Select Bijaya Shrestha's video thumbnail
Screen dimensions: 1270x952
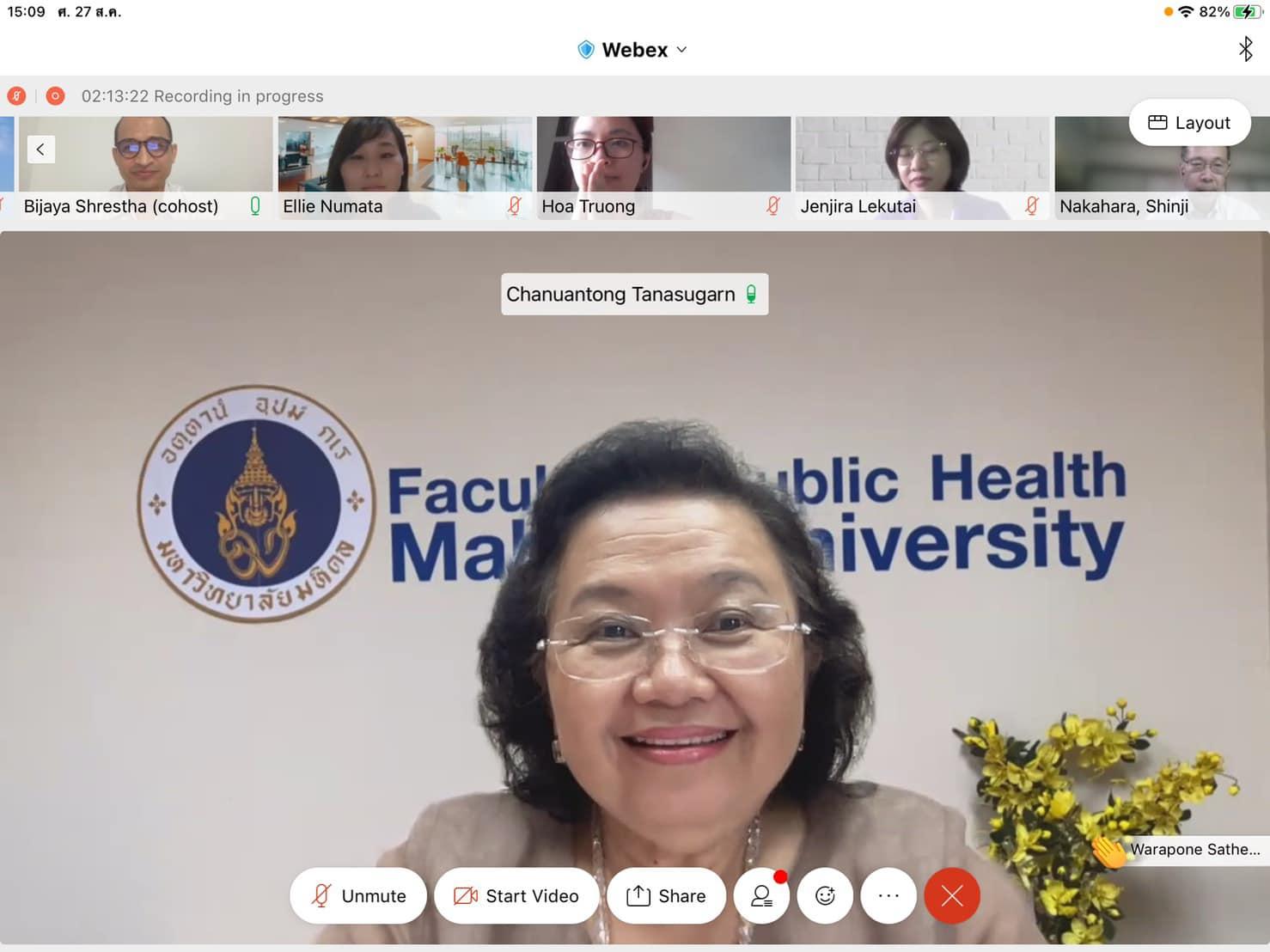pyautogui.click(x=146, y=168)
